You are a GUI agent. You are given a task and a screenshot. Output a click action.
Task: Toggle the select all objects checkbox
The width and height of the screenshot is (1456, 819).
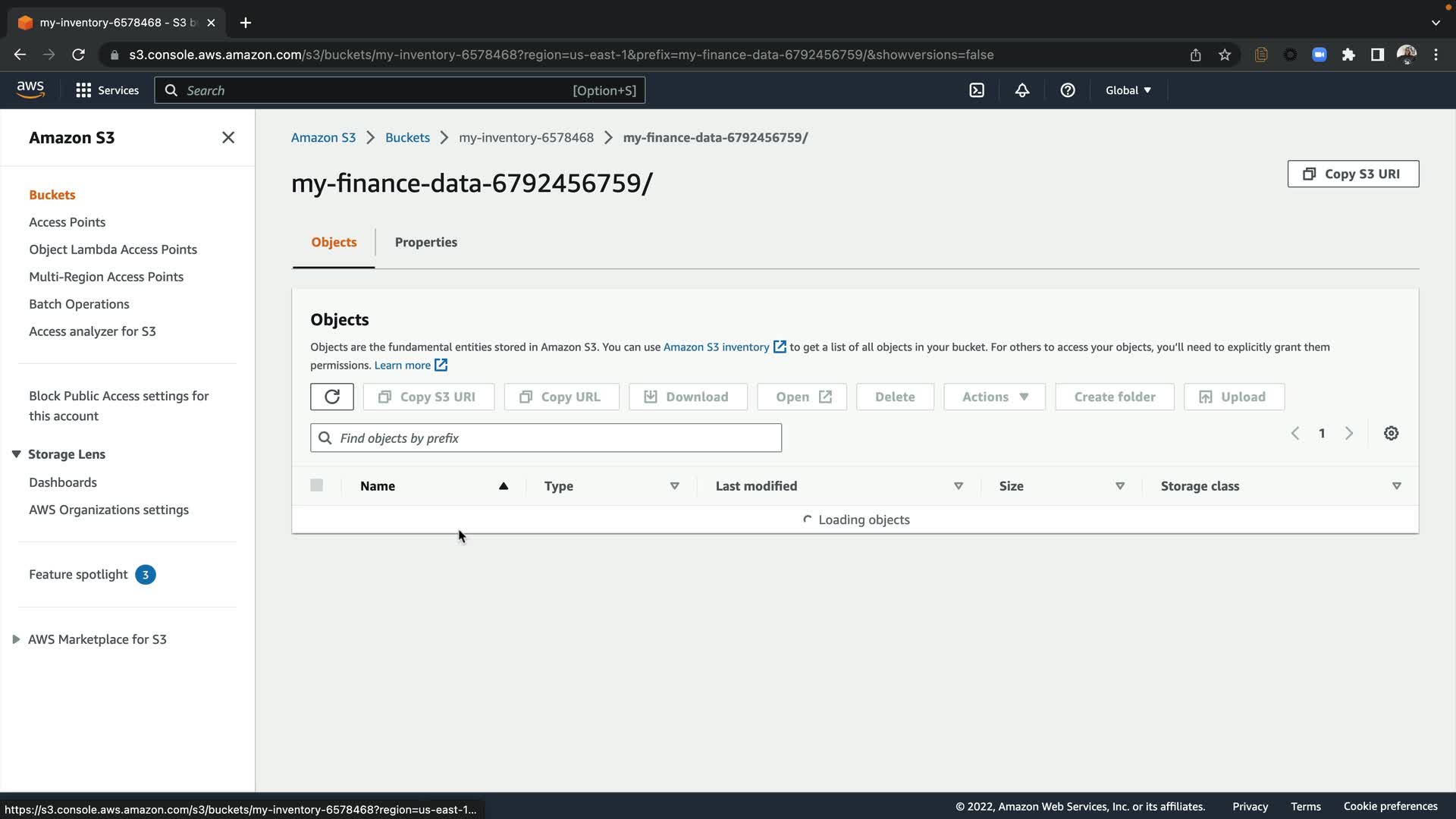pos(317,485)
